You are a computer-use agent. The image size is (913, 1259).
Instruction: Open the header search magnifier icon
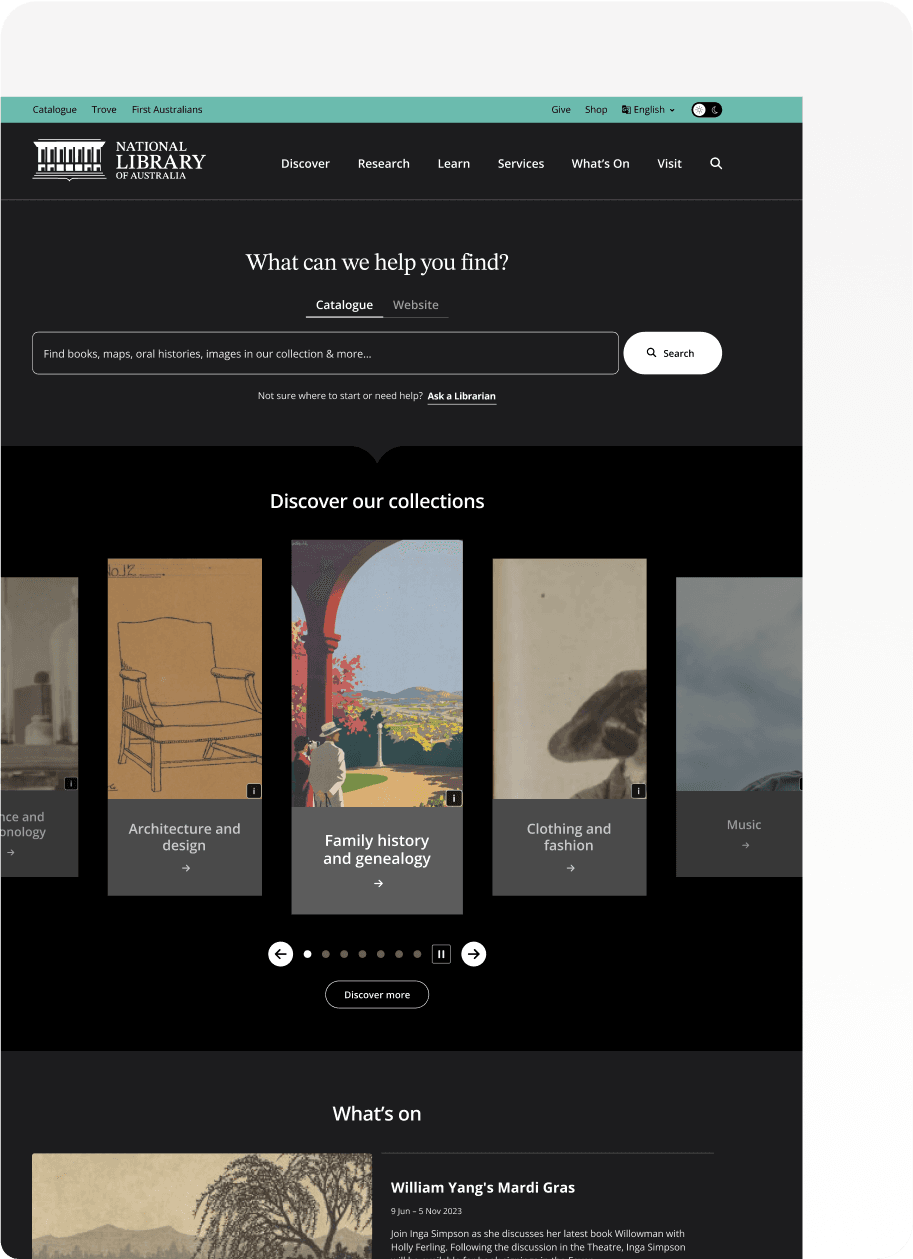pos(716,163)
